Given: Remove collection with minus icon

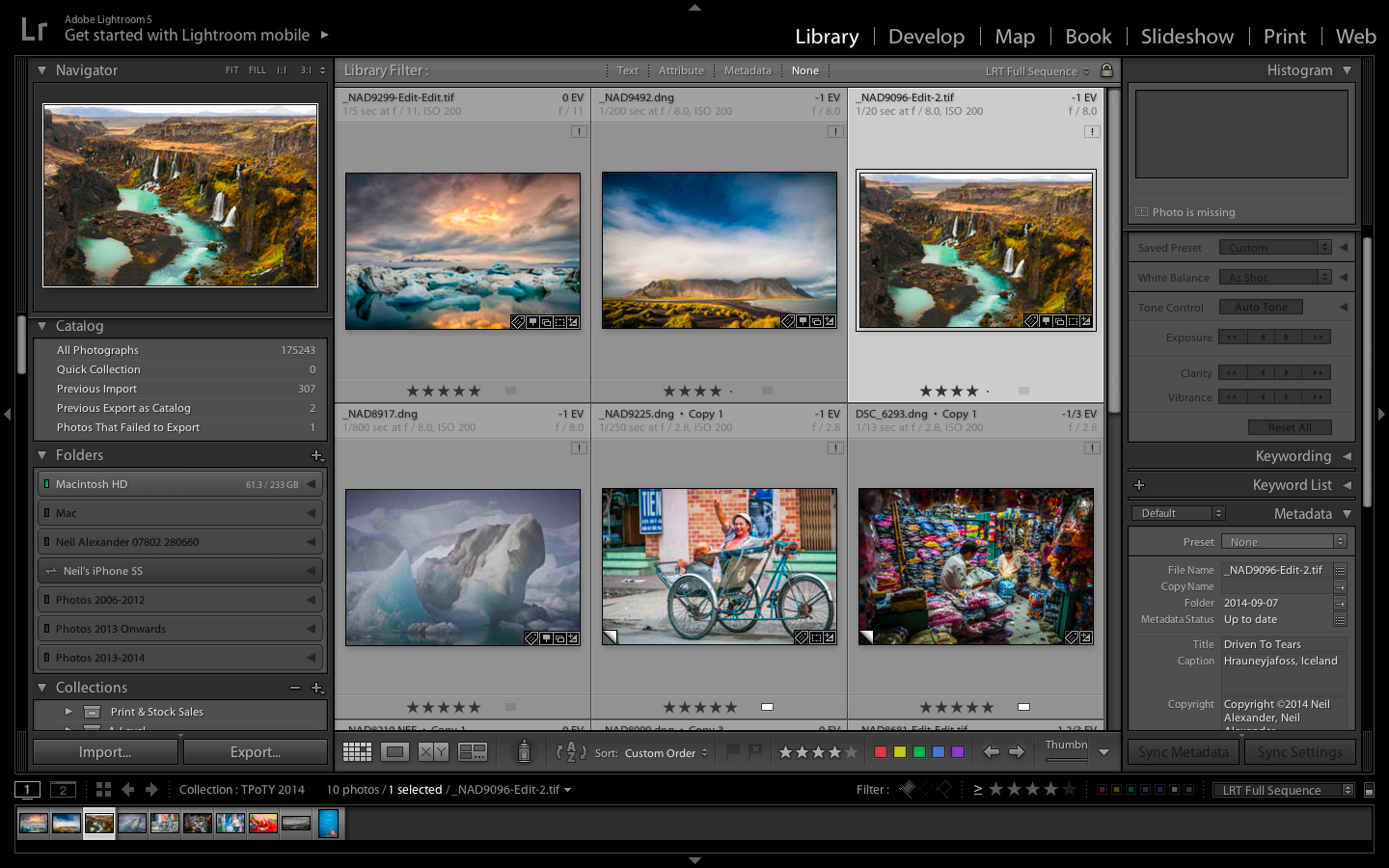Looking at the screenshot, I should [295, 688].
